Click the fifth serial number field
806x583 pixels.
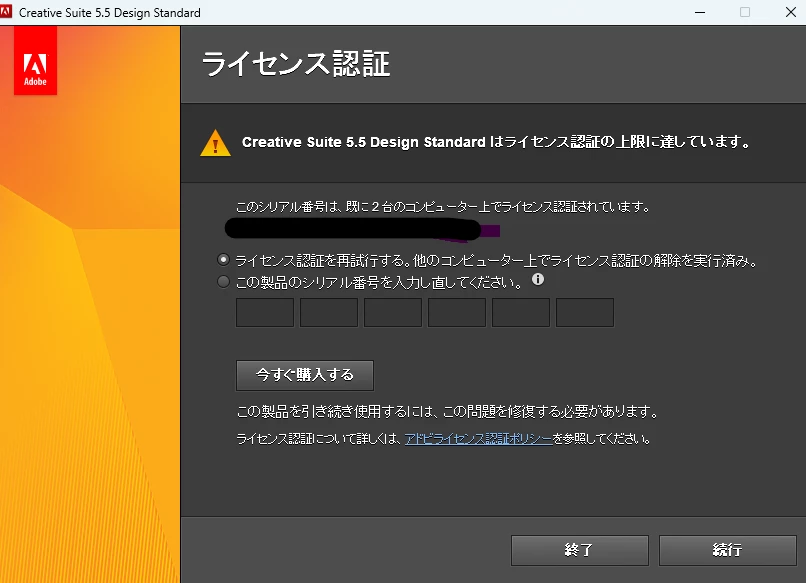pos(521,312)
